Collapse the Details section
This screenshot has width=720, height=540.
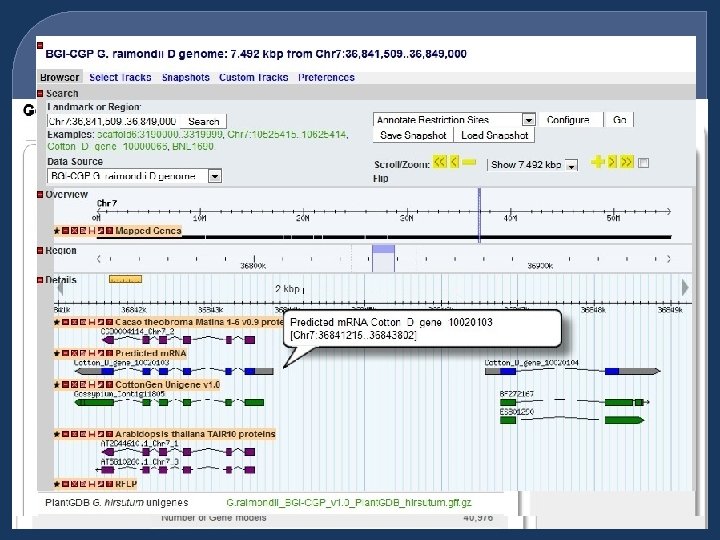[x=40, y=280]
